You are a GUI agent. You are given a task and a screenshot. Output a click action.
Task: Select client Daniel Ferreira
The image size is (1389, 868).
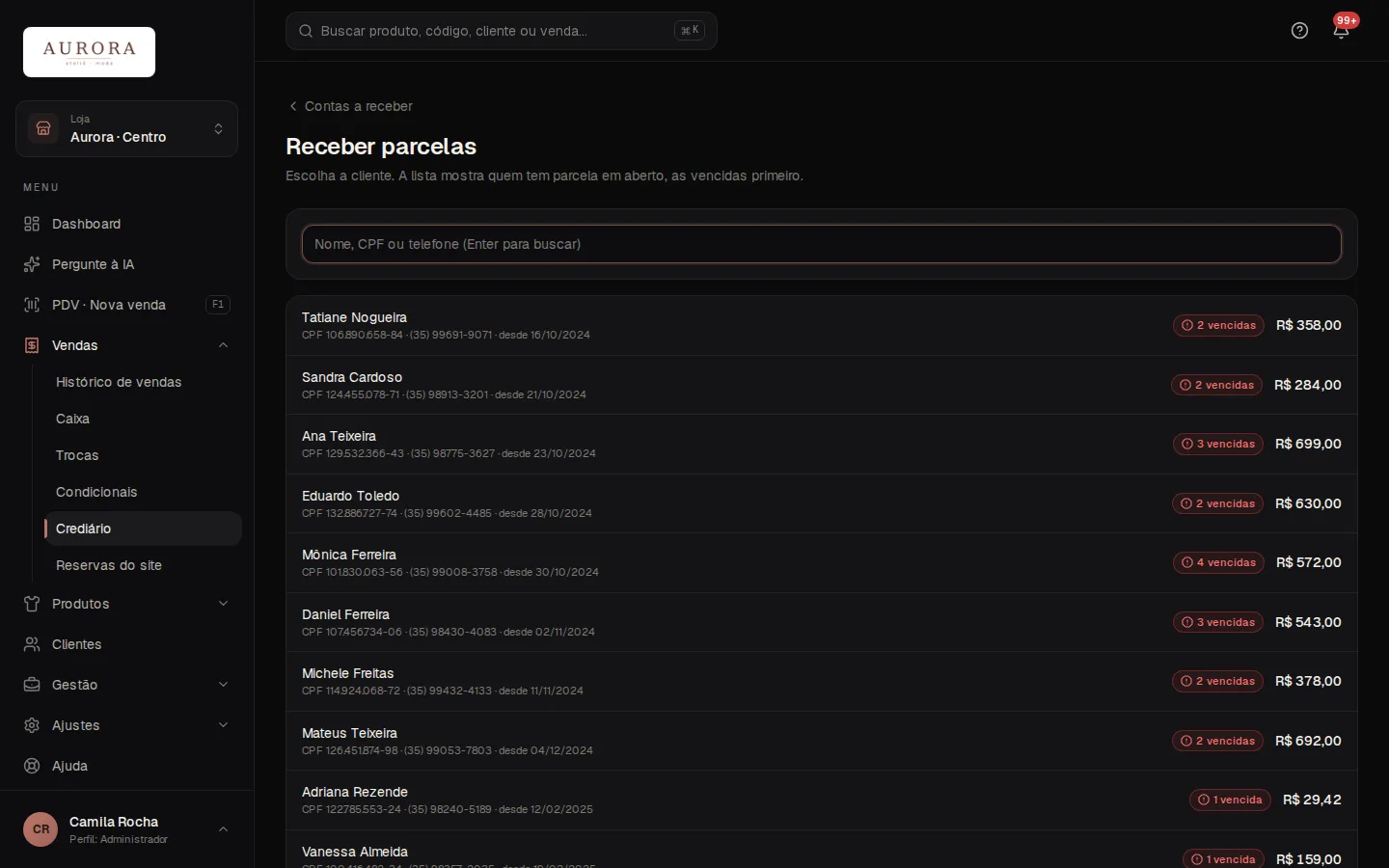point(822,622)
